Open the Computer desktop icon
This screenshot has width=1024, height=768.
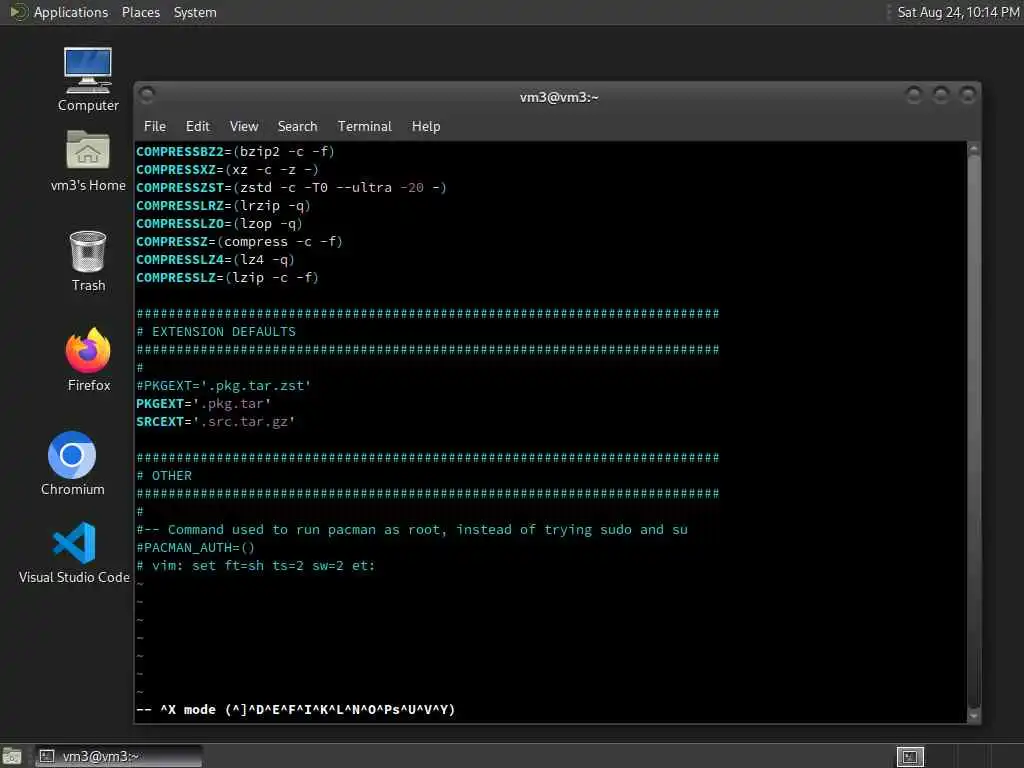pyautogui.click(x=88, y=79)
